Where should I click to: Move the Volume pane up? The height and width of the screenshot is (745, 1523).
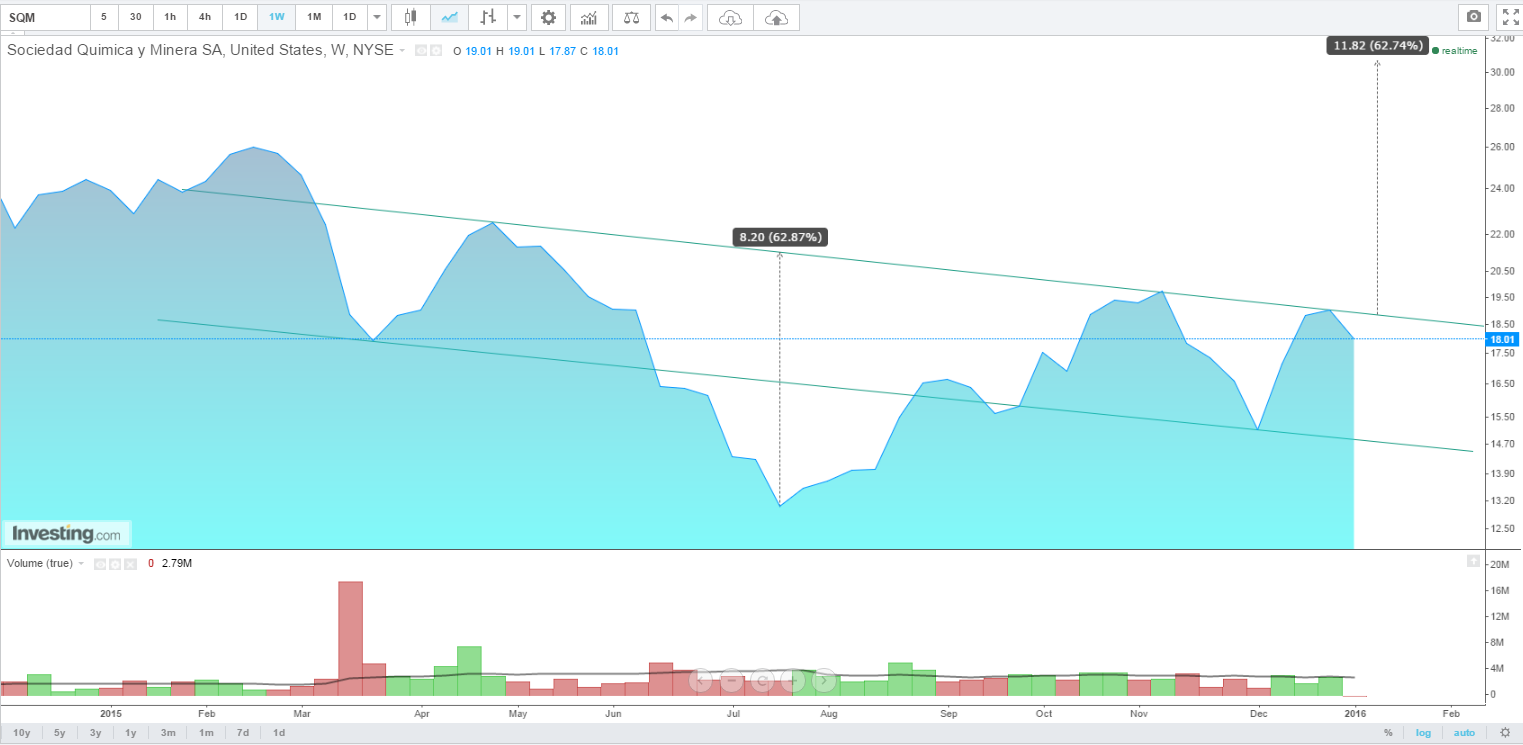(x=1473, y=562)
